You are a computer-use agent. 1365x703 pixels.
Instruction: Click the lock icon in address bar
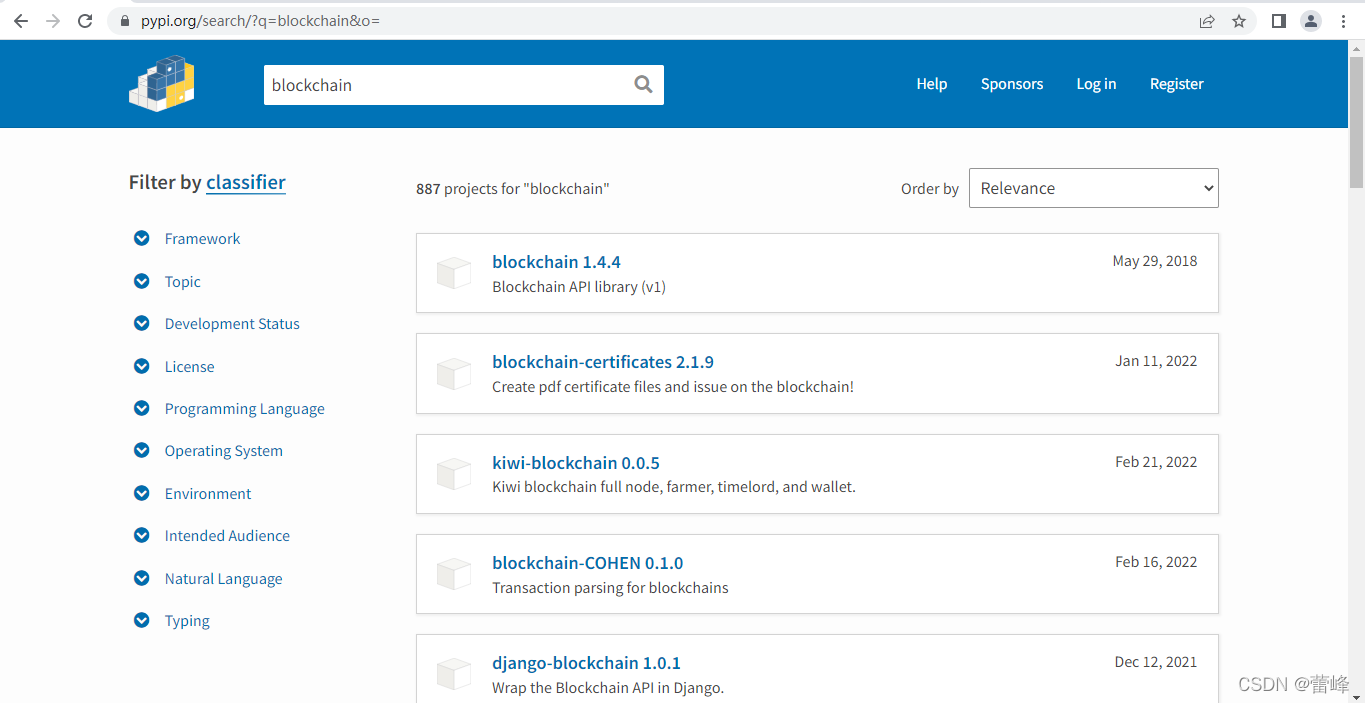[125, 21]
